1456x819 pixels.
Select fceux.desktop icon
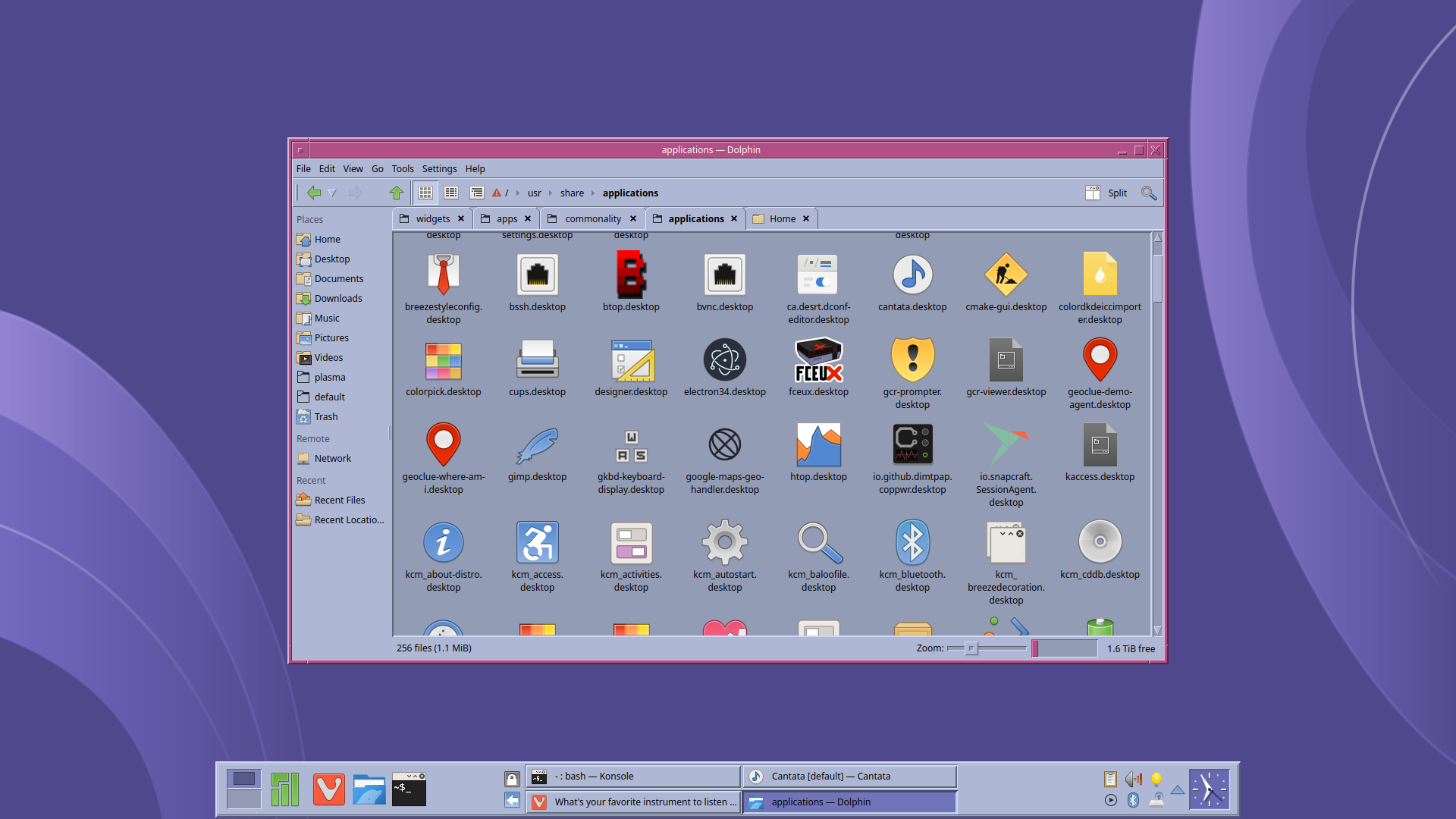pyautogui.click(x=818, y=359)
